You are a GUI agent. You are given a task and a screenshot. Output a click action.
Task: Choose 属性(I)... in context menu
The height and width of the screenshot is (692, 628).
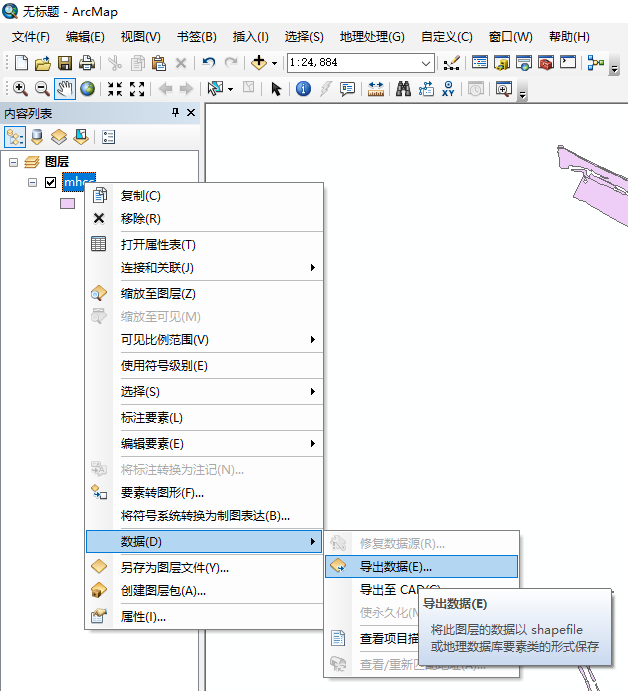coord(205,617)
